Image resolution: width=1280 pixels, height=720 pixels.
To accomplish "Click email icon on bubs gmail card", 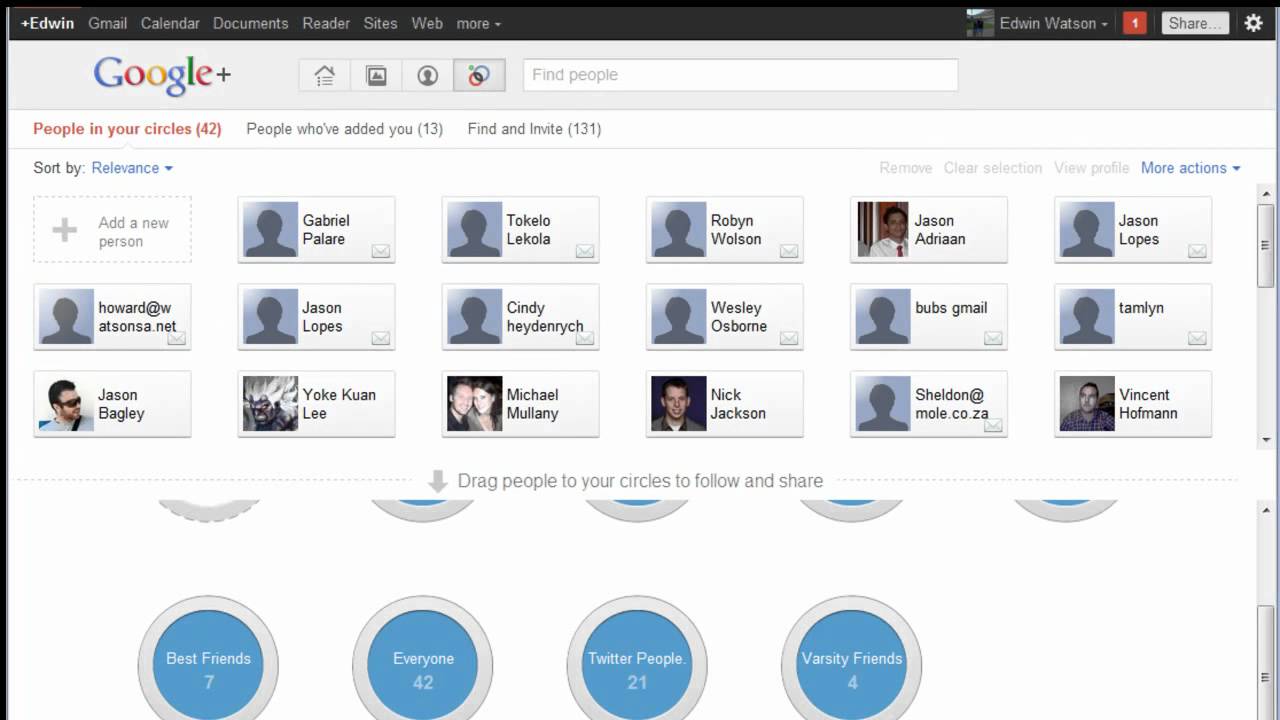I will click(x=993, y=338).
